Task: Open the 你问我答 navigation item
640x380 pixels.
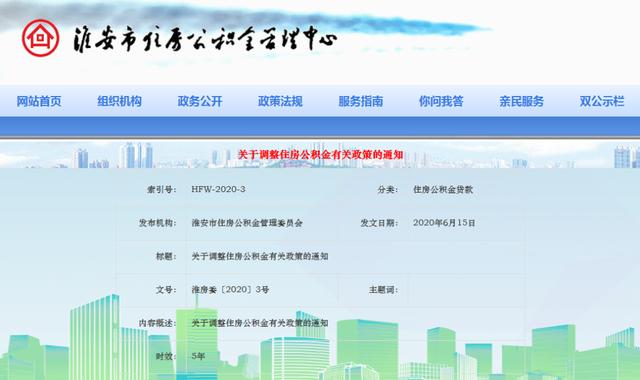Action: tap(441, 101)
